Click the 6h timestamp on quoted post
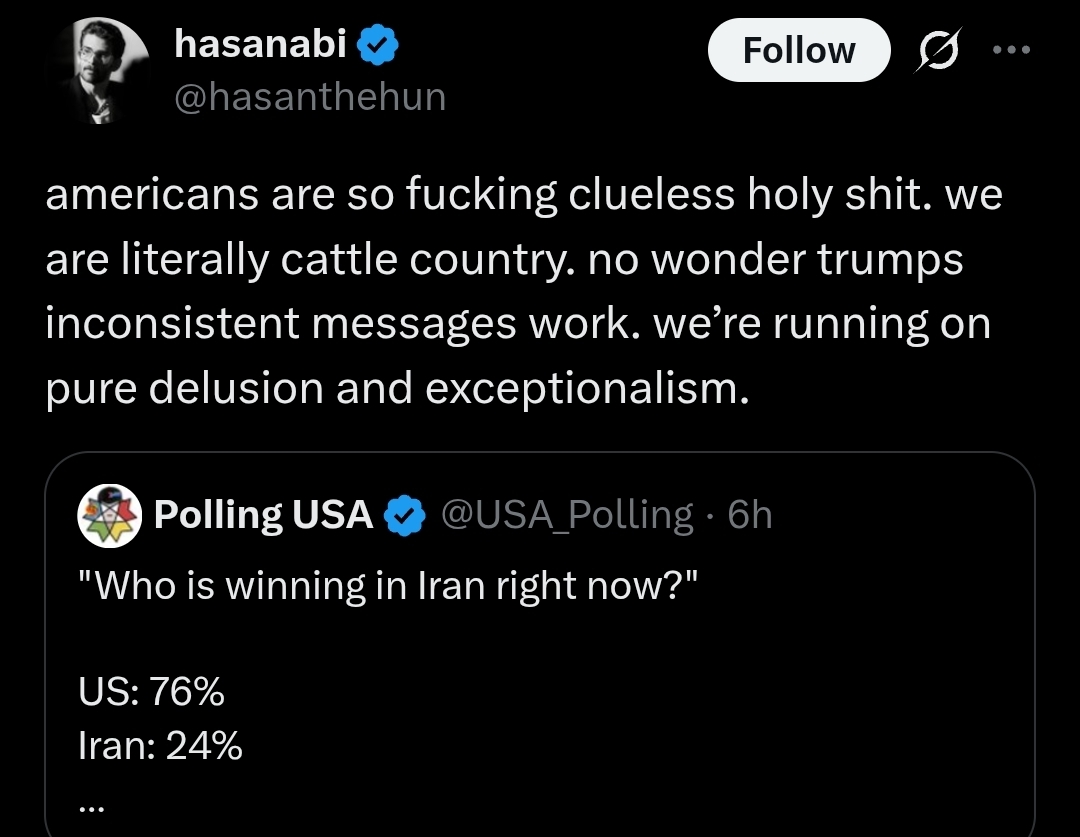Image resolution: width=1080 pixels, height=837 pixels. tap(750, 515)
